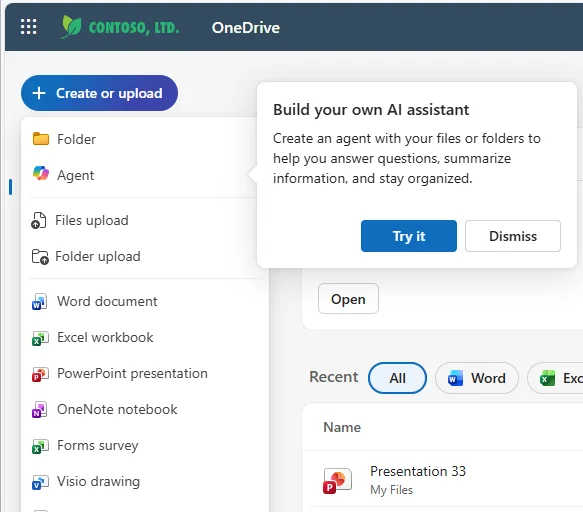Click the Build your own AI assistant heading
Screen dimensions: 583x512
[x=371, y=110]
